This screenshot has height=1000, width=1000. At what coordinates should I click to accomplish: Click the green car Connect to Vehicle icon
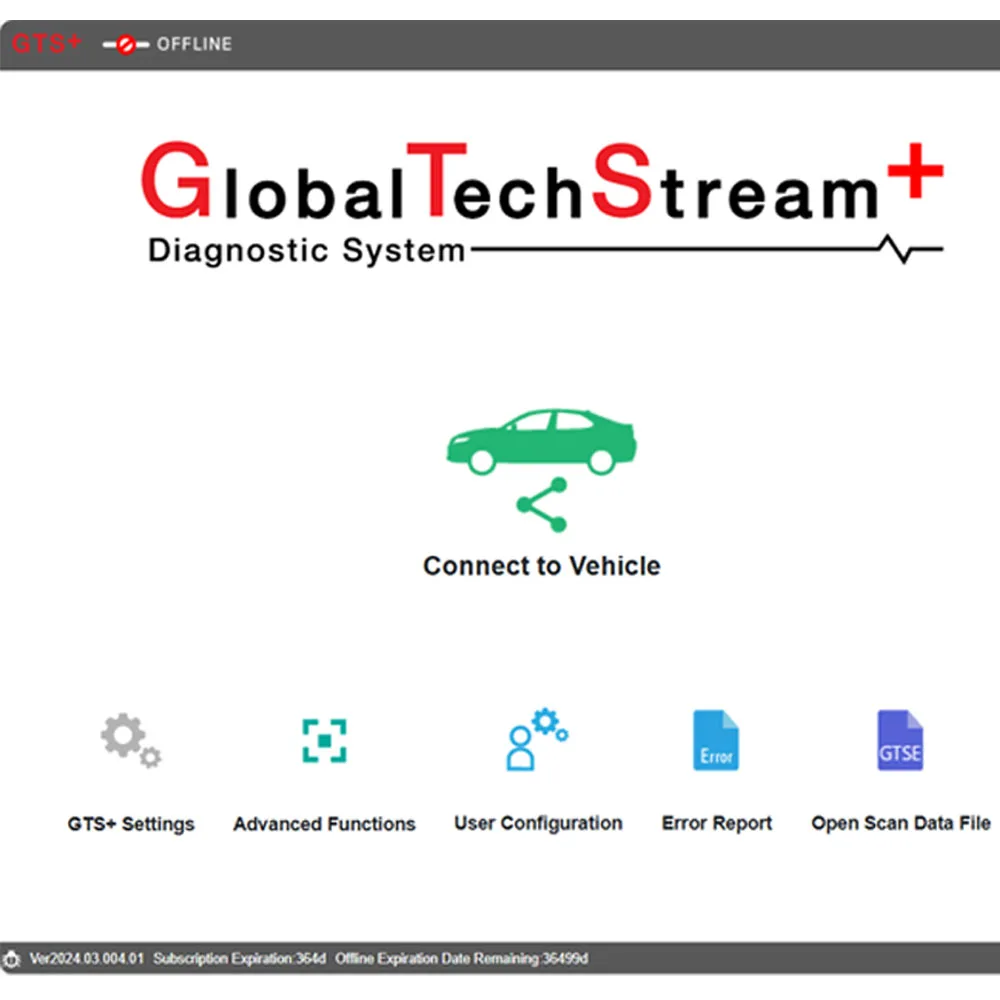tap(541, 441)
